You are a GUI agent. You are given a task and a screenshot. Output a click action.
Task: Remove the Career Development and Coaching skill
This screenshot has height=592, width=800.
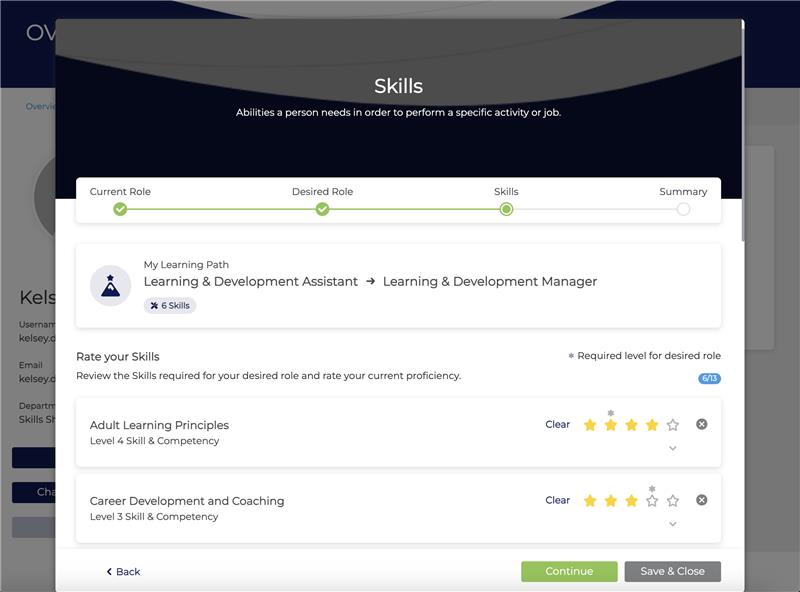click(701, 500)
